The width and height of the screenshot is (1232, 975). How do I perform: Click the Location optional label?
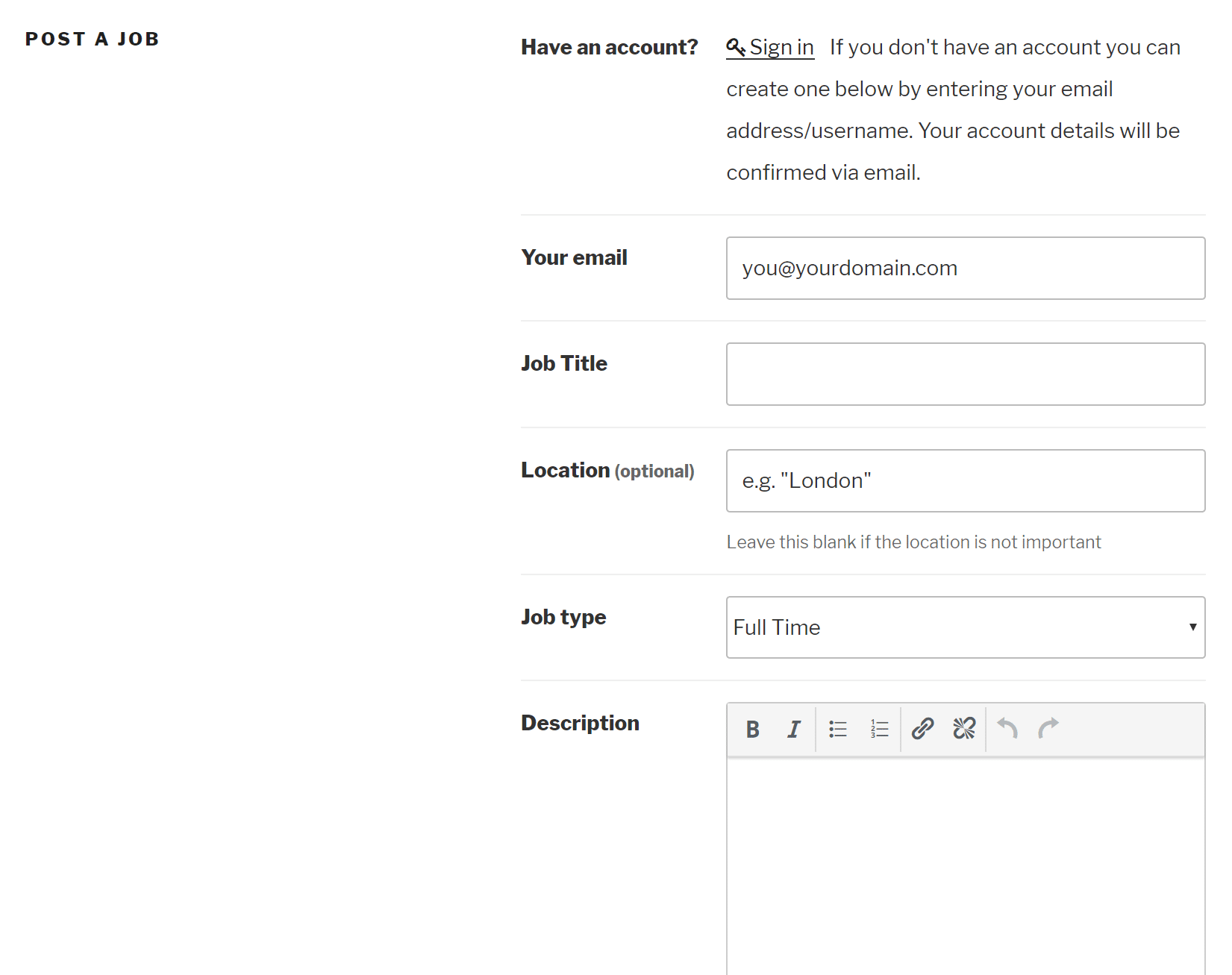click(x=607, y=470)
